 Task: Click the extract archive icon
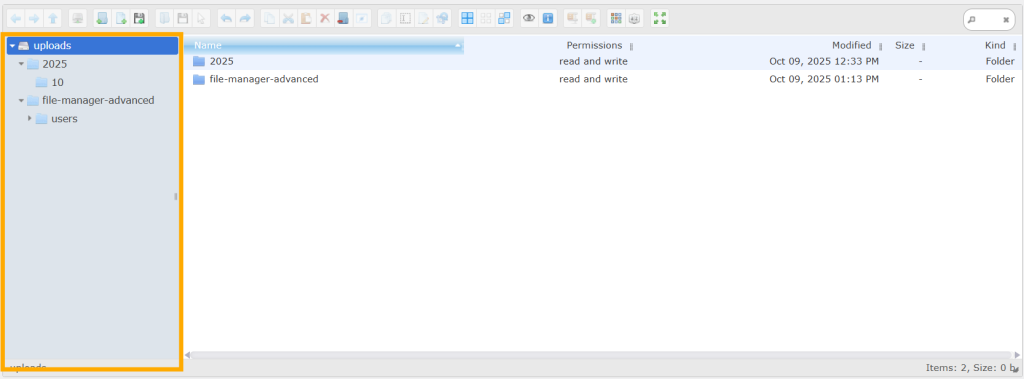point(572,19)
